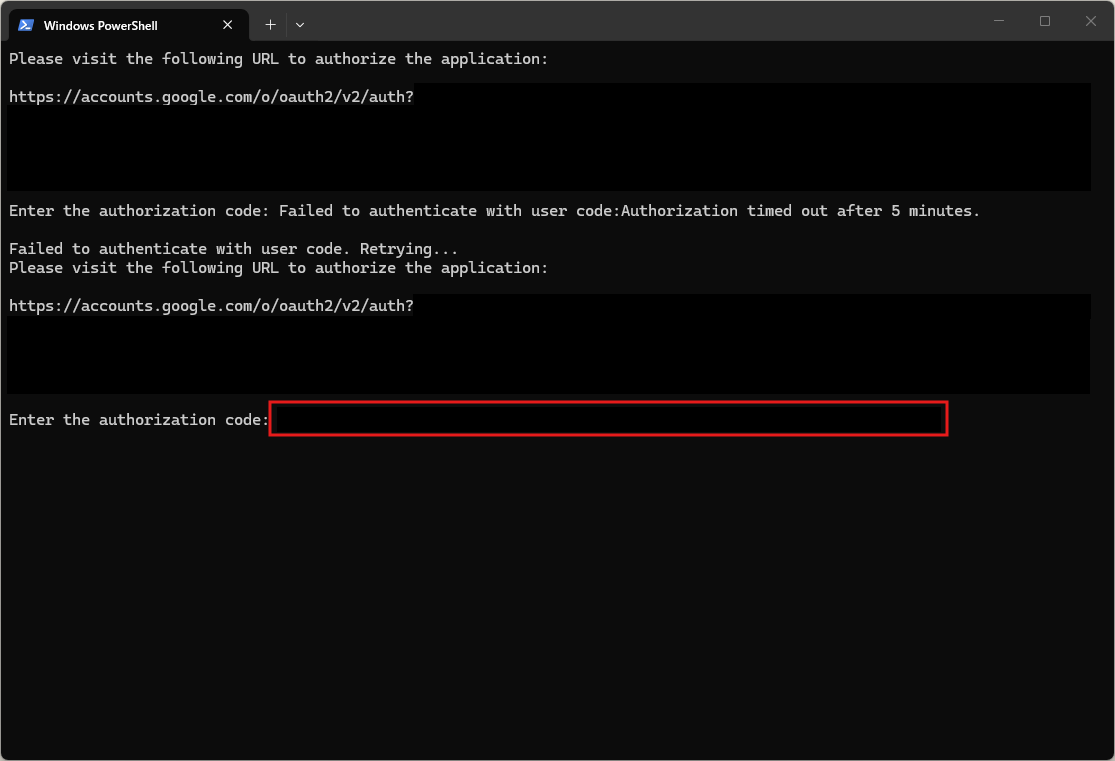
Task: Click the last "Enter the authorization code:" prompt
Action: click(138, 420)
